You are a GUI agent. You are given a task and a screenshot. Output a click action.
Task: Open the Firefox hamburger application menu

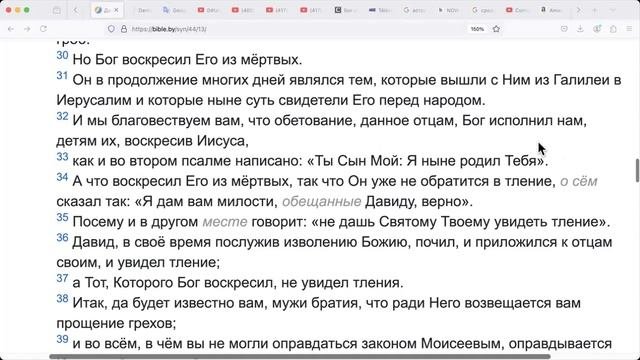pyautogui.click(x=629, y=29)
